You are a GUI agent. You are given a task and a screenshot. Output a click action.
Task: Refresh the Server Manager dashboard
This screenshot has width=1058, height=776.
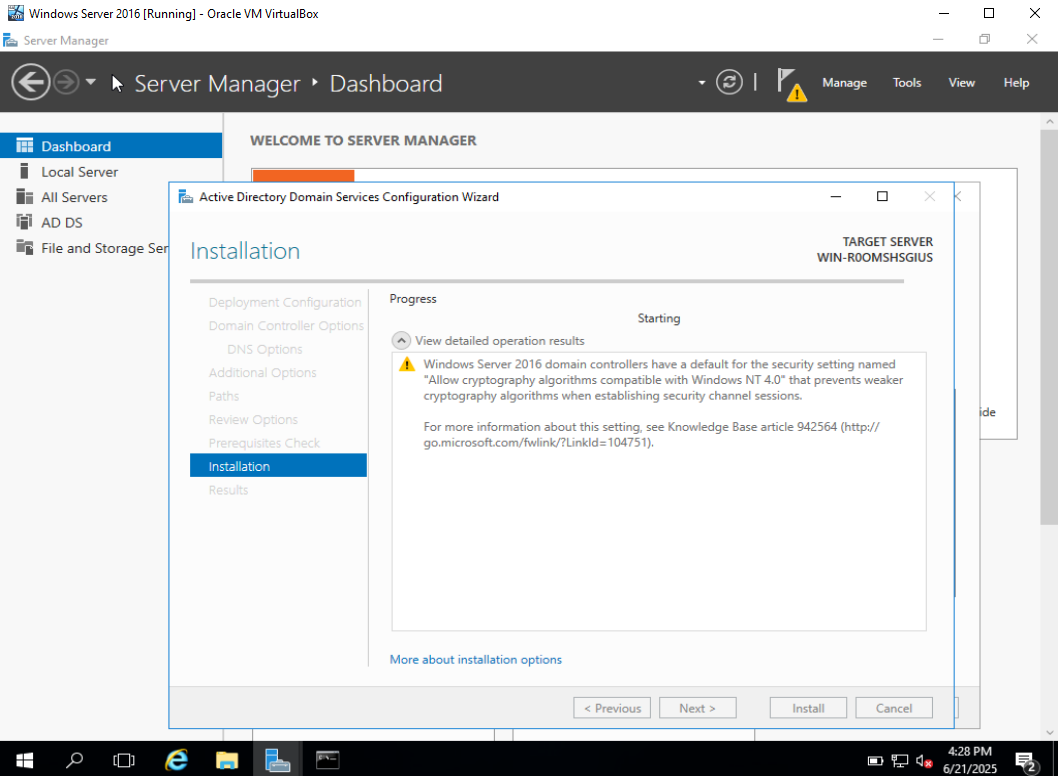tap(729, 82)
